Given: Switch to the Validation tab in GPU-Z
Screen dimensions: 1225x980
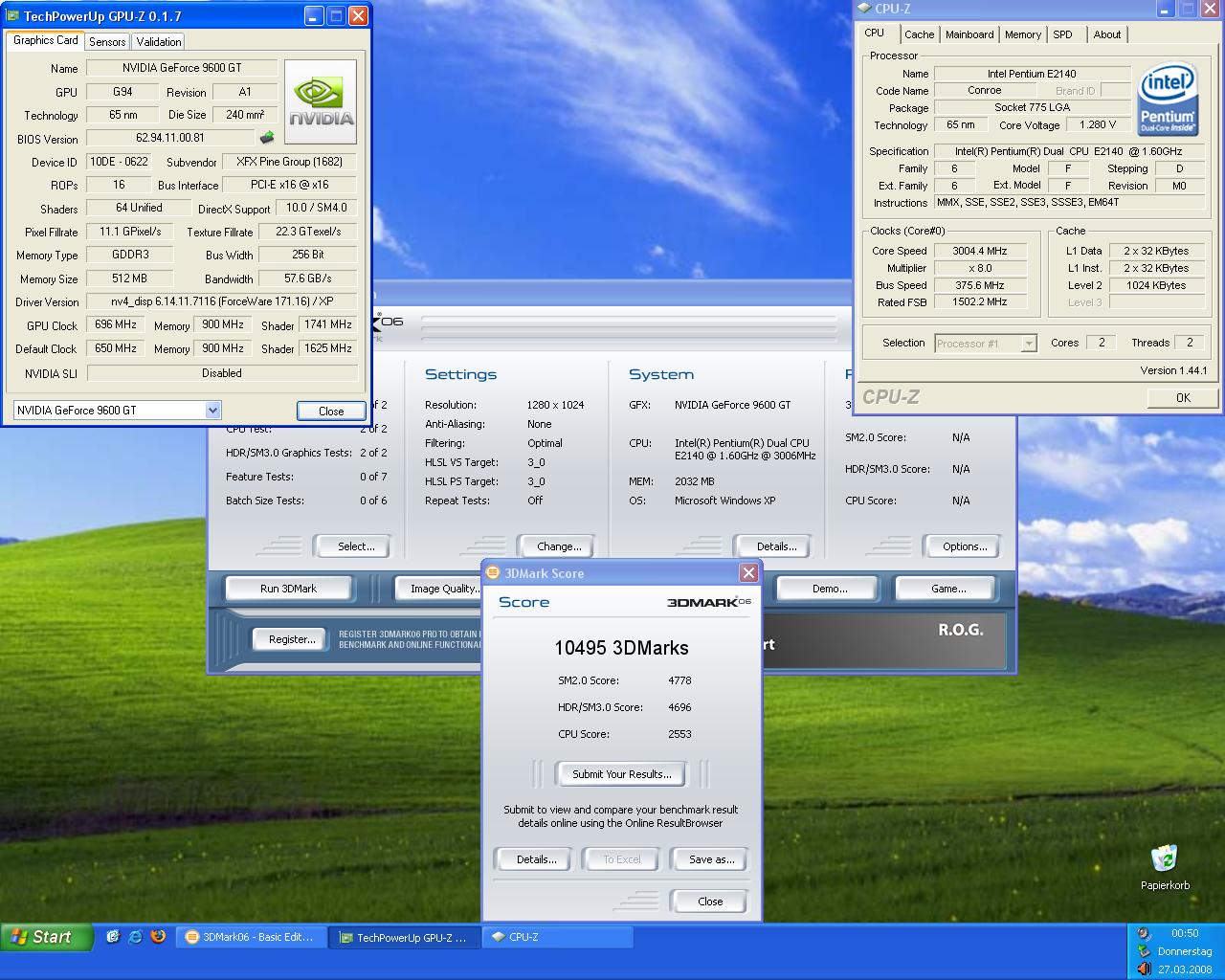Looking at the screenshot, I should point(159,41).
